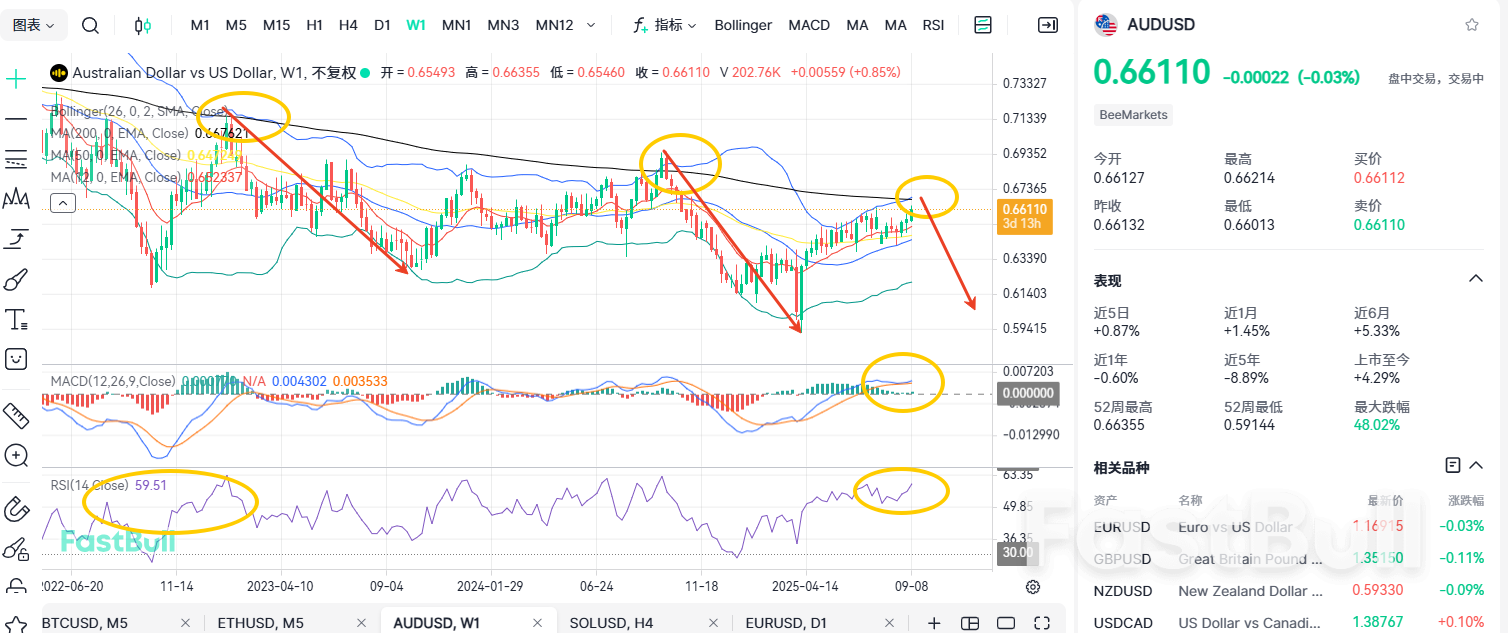The width and height of the screenshot is (1508, 633).
Task: Collapse the 表现 performance section
Action: (1475, 279)
